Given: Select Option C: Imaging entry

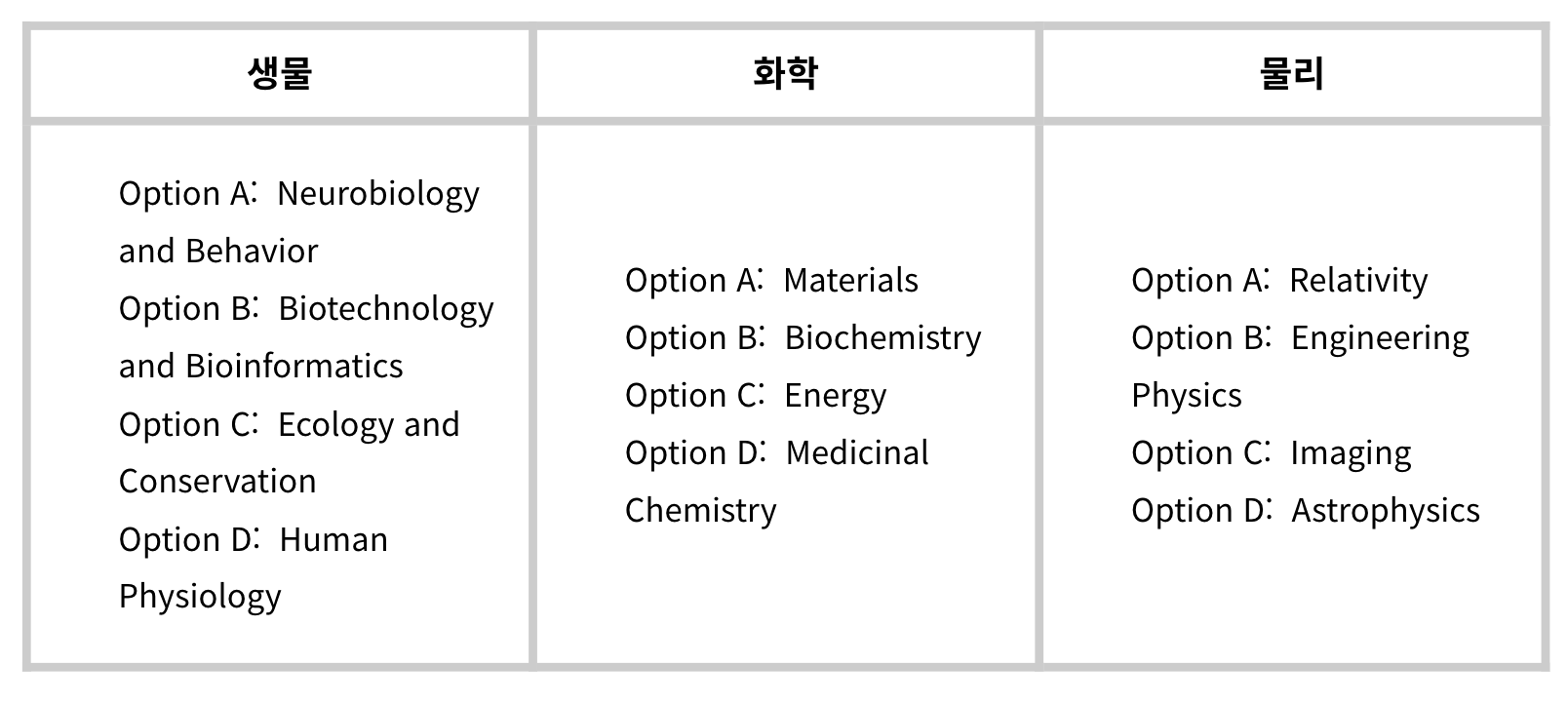Looking at the screenshot, I should point(1271,453).
